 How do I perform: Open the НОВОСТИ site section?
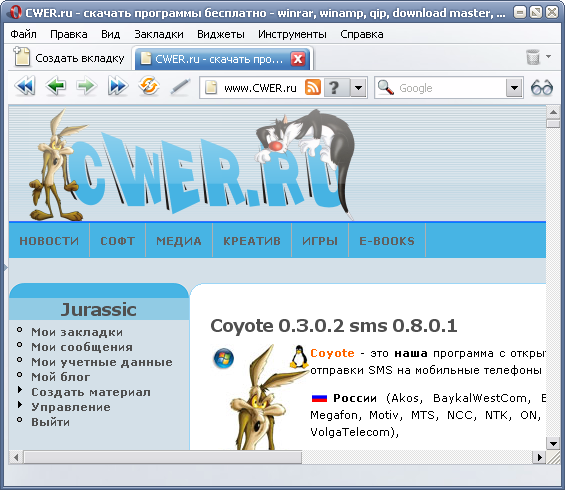point(49,241)
